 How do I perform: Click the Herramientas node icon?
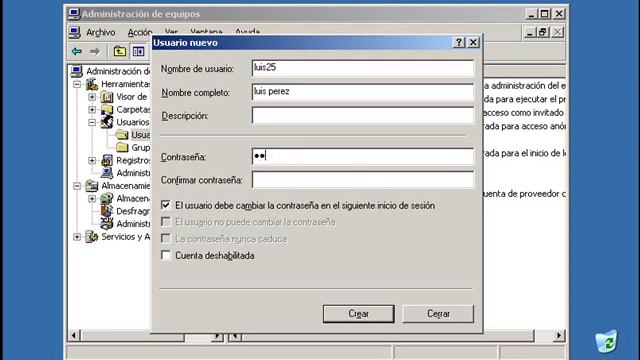[92, 84]
